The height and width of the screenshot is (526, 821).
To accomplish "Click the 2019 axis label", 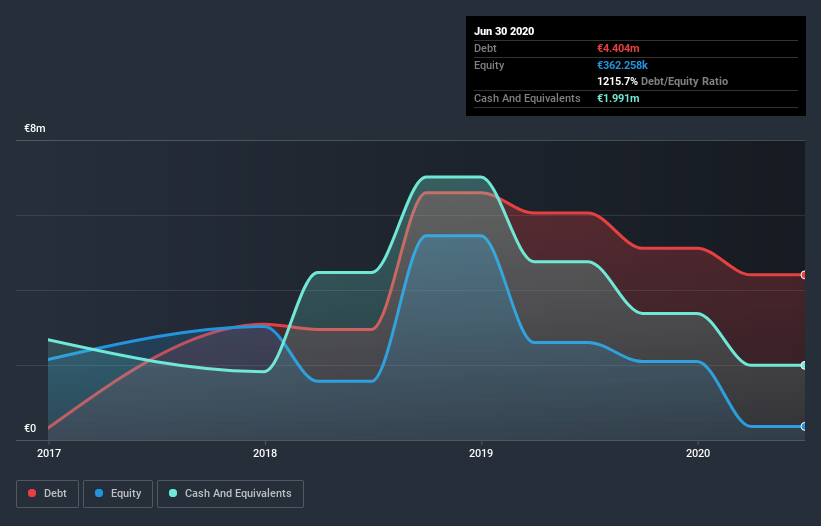I will coord(481,453).
